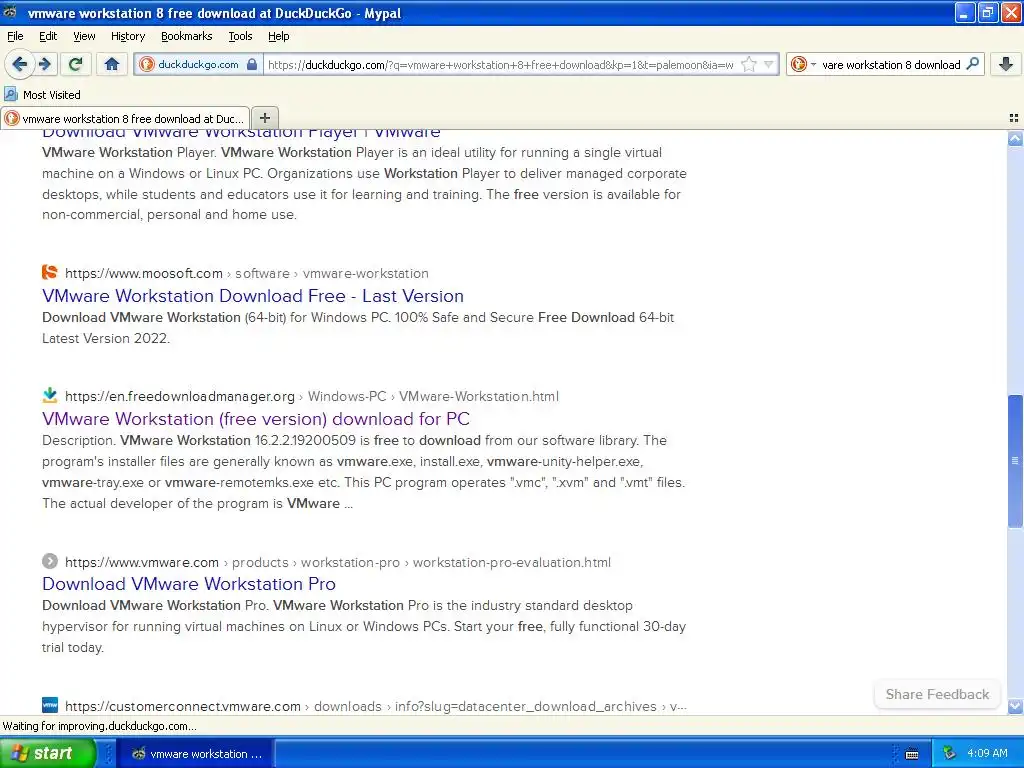Open the URL history dropdown arrow
The image size is (1024, 768).
pos(769,64)
